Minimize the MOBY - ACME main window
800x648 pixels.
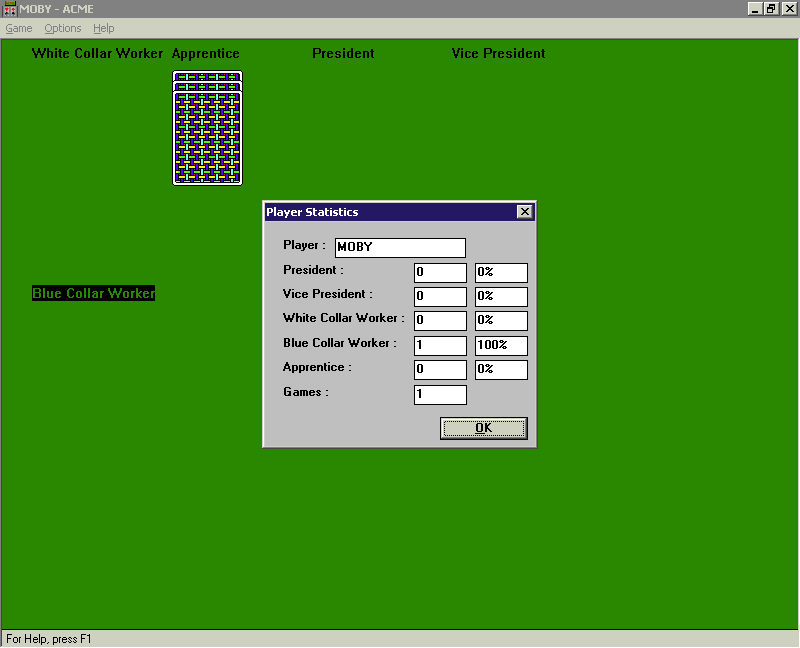coord(756,9)
